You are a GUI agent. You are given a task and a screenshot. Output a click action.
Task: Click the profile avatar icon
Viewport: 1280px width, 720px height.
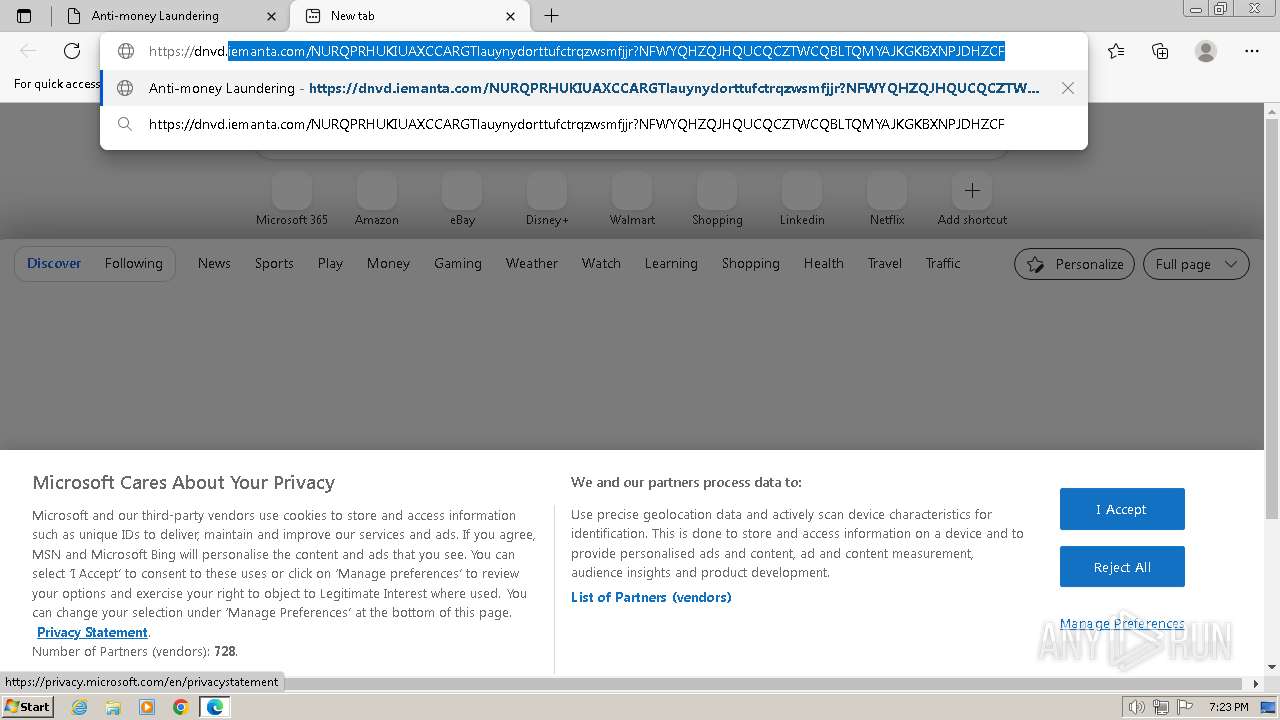(1206, 51)
